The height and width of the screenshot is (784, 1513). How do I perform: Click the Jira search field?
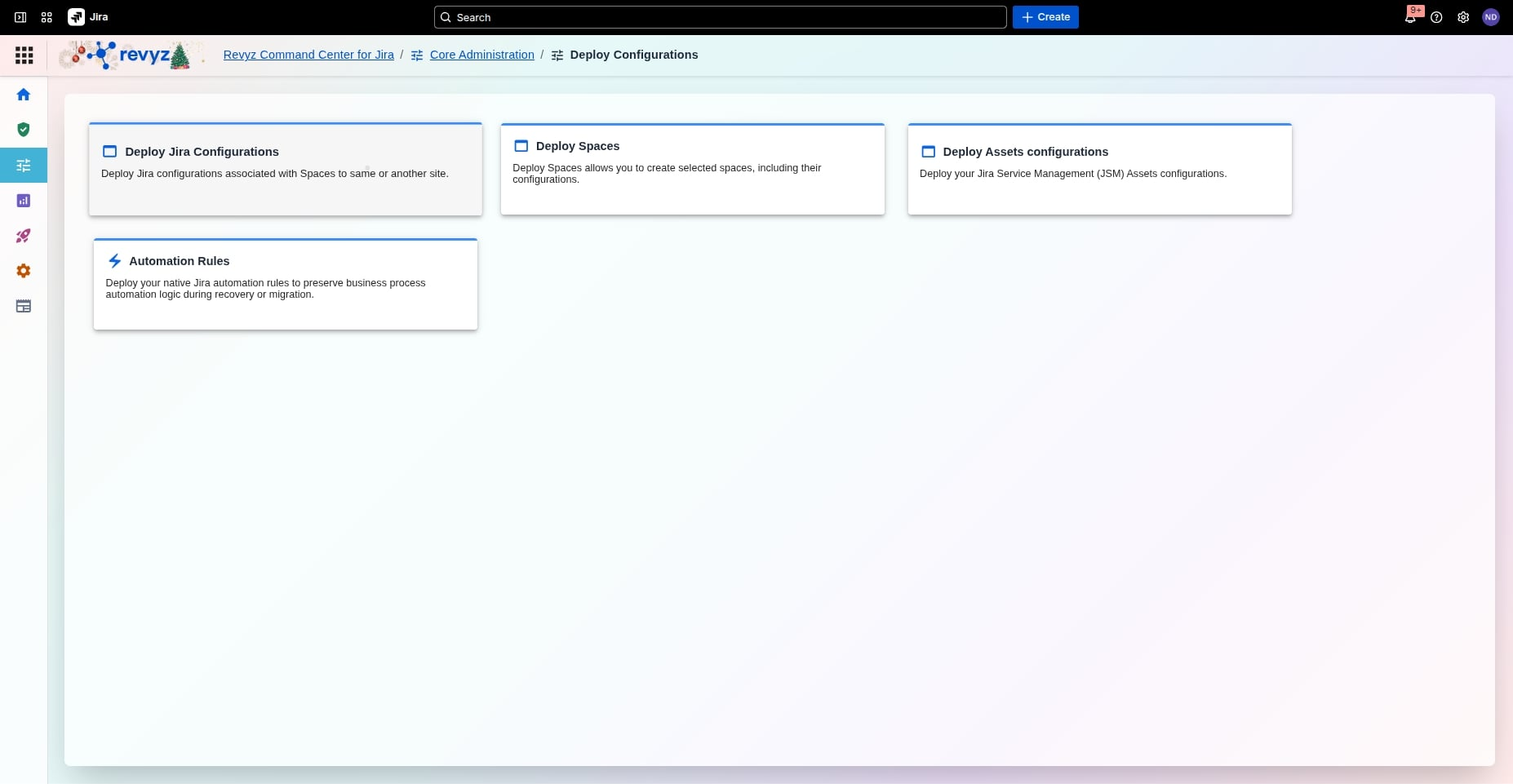coord(720,17)
